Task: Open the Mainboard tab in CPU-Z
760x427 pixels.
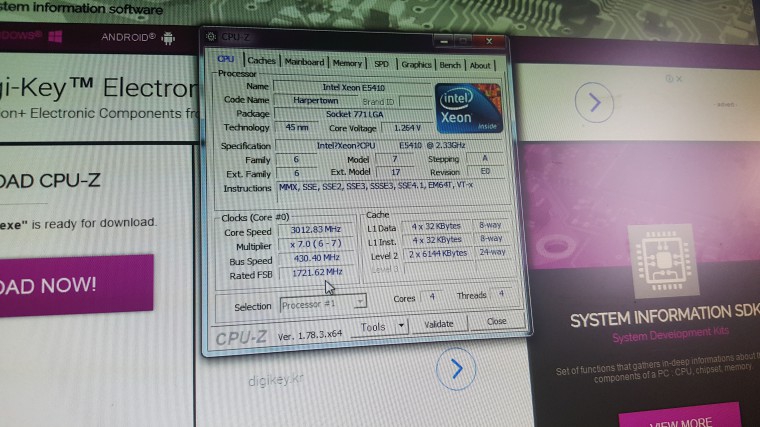Action: click(304, 62)
